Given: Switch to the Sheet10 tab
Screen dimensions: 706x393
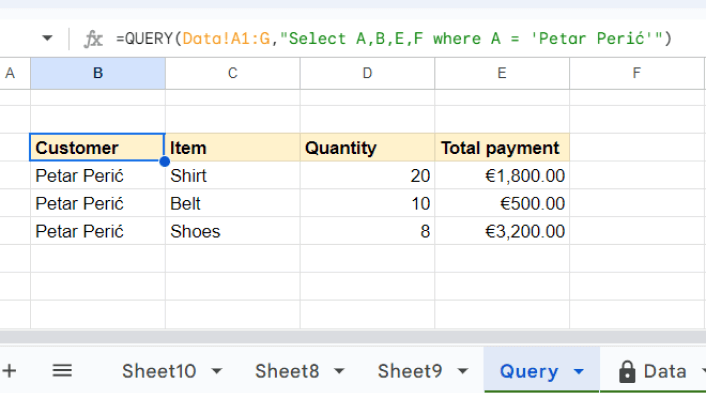Looking at the screenshot, I should click(x=159, y=371).
